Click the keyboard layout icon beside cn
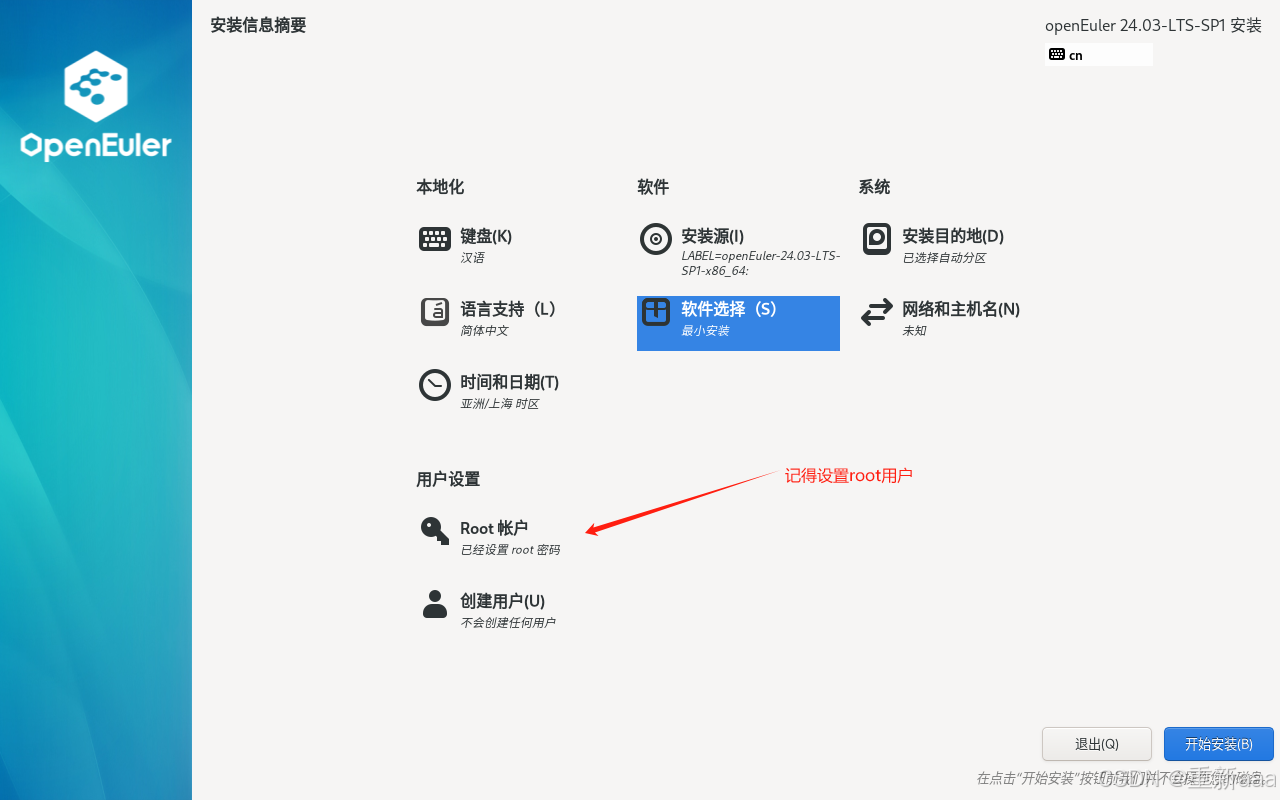The height and width of the screenshot is (800, 1280). point(1057,54)
